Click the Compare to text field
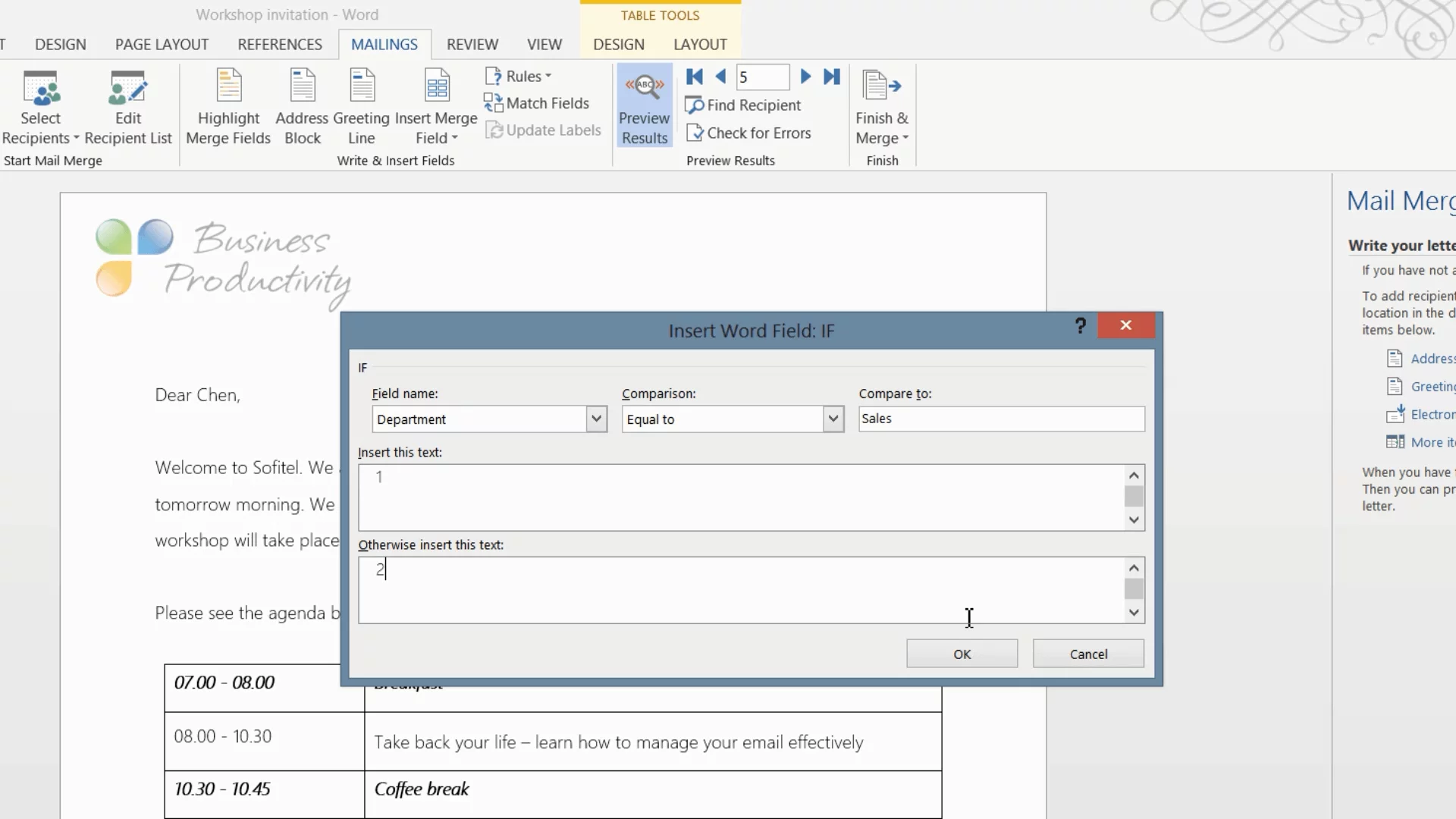Image resolution: width=1456 pixels, height=819 pixels. point(1000,419)
